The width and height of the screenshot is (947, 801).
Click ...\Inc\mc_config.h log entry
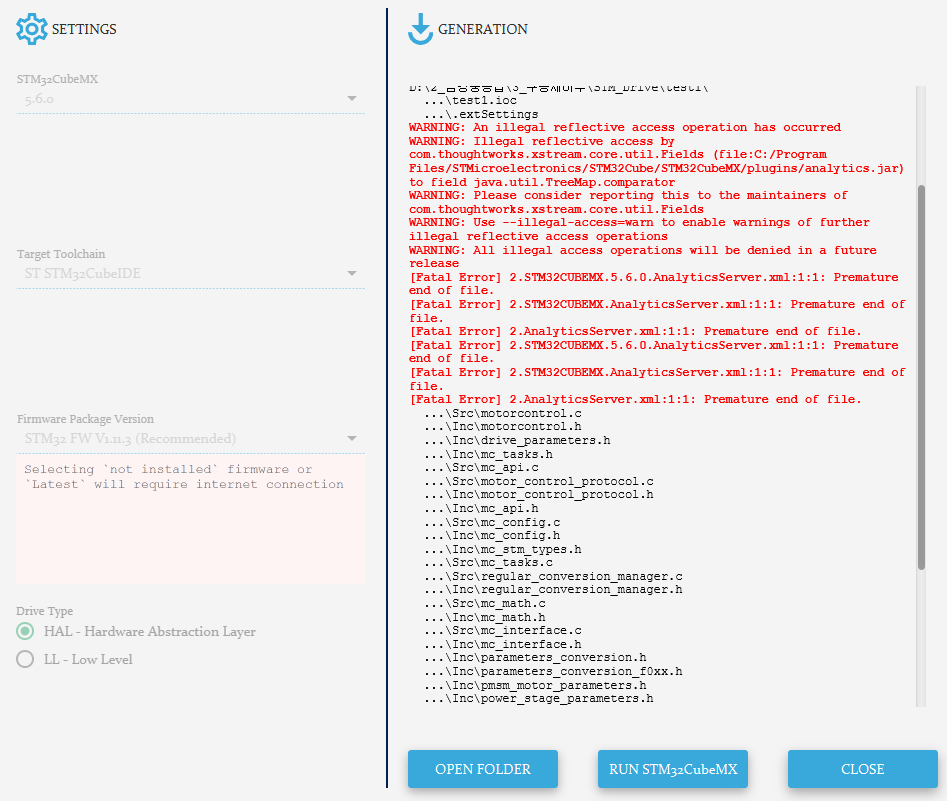click(492, 536)
